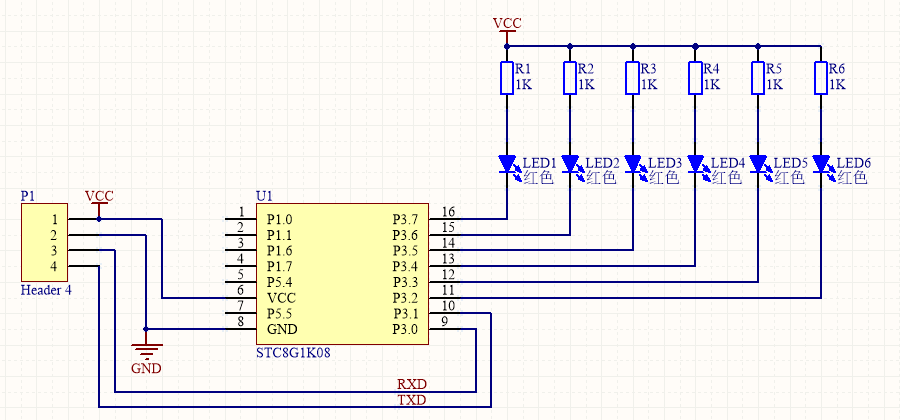The width and height of the screenshot is (900, 420).
Task: Click the TXD net label
Action: 413,400
